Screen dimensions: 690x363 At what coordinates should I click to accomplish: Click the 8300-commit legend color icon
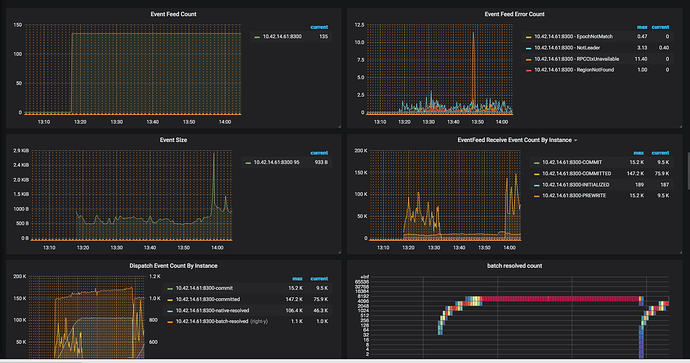pyautogui.click(x=170, y=288)
